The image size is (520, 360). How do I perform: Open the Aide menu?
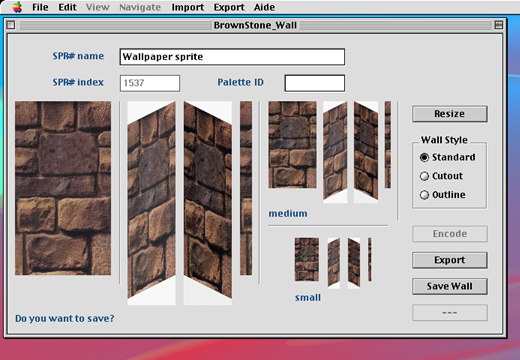(264, 7)
